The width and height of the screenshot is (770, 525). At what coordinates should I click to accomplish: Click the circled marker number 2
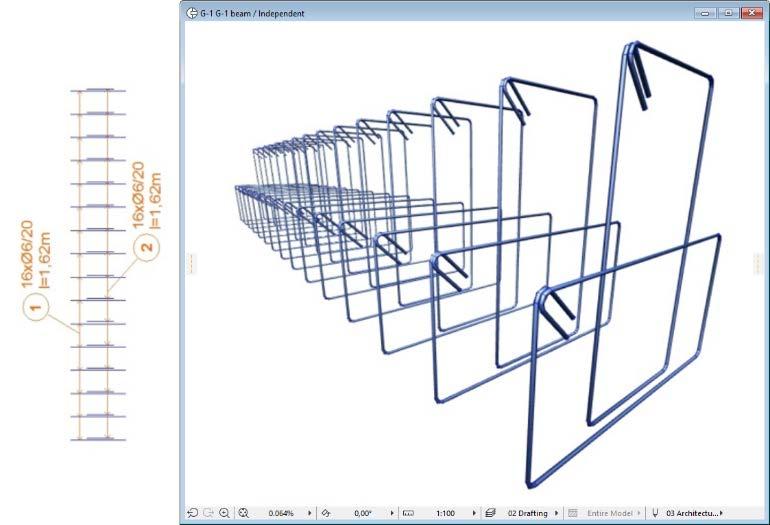tap(147, 247)
